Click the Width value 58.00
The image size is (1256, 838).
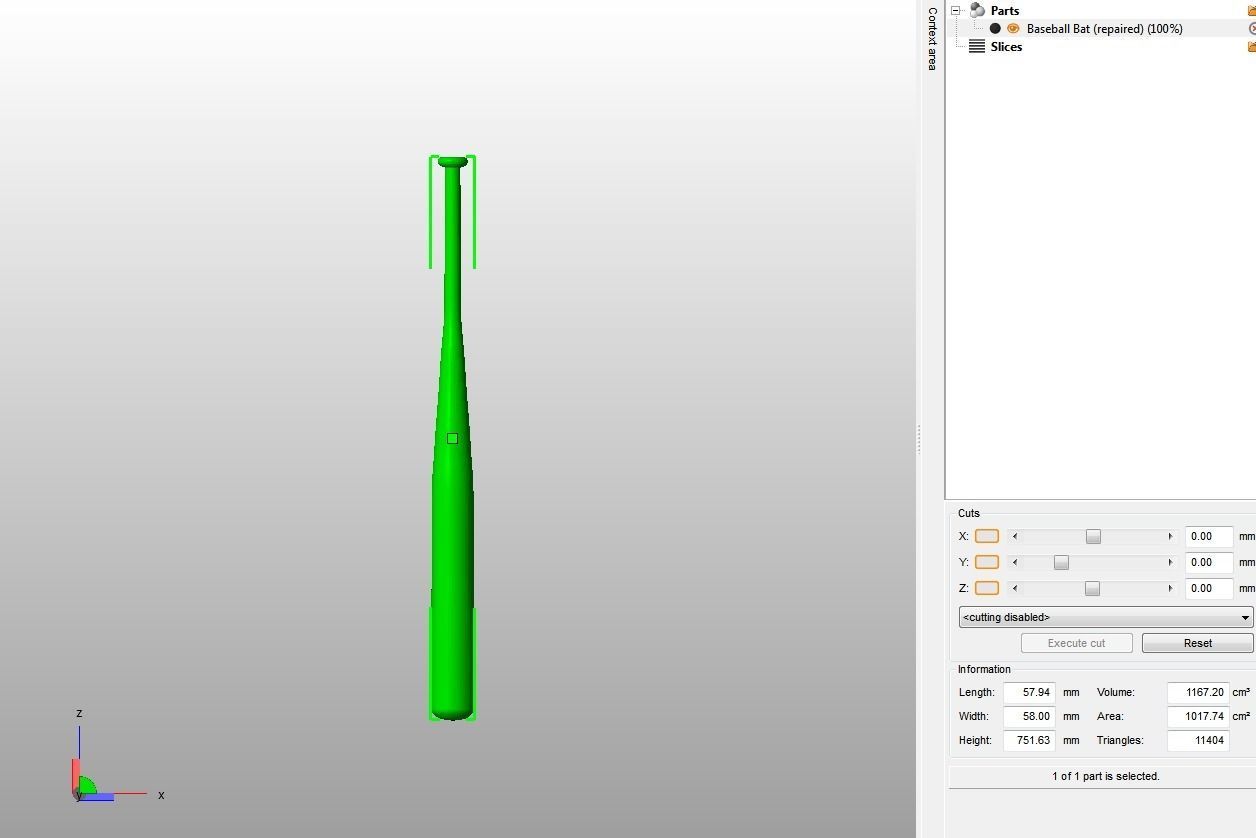1030,716
